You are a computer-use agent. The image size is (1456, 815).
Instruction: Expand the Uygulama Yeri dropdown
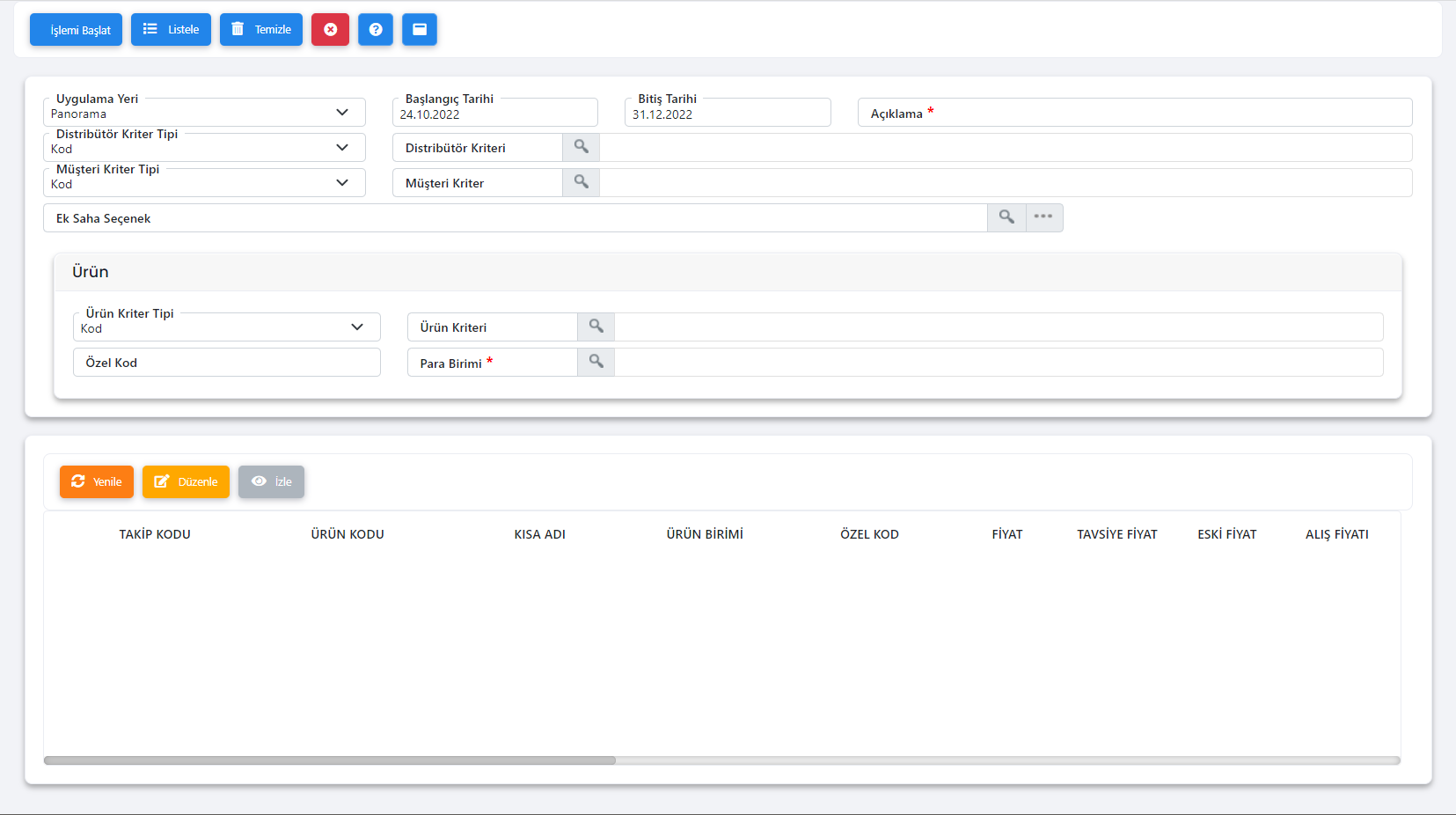[x=342, y=113]
